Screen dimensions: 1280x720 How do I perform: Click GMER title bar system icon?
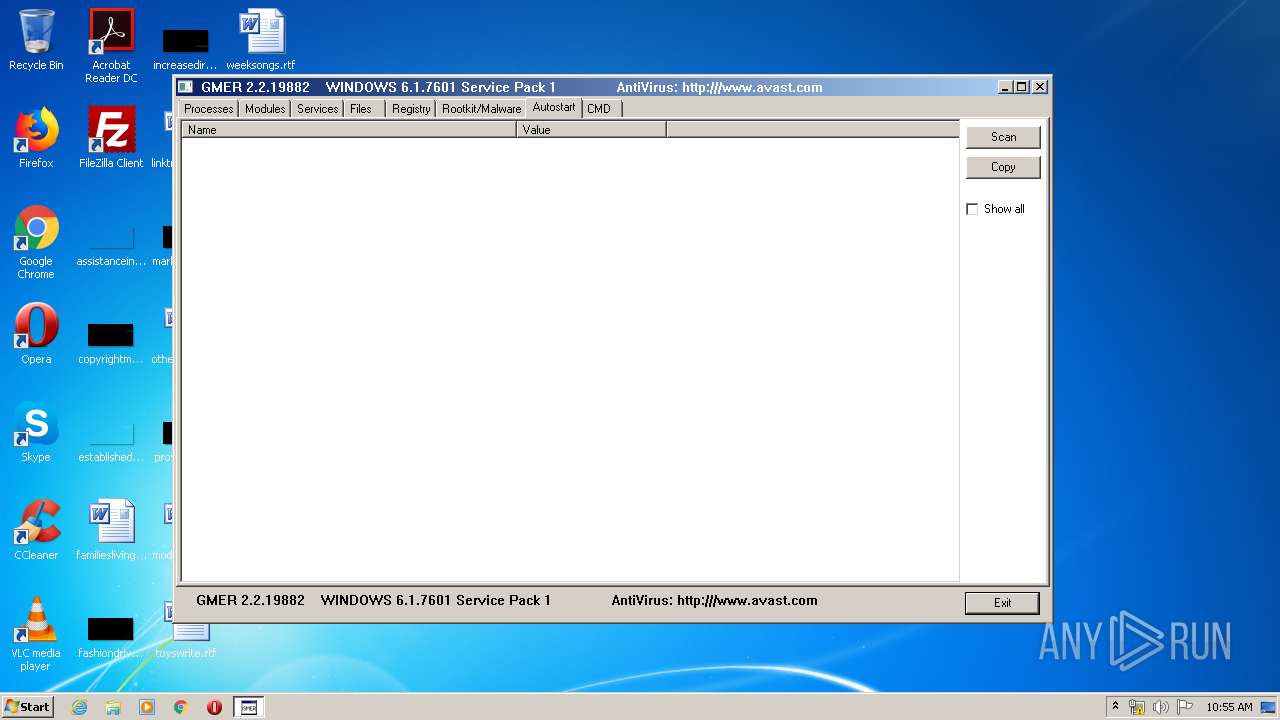pos(185,87)
